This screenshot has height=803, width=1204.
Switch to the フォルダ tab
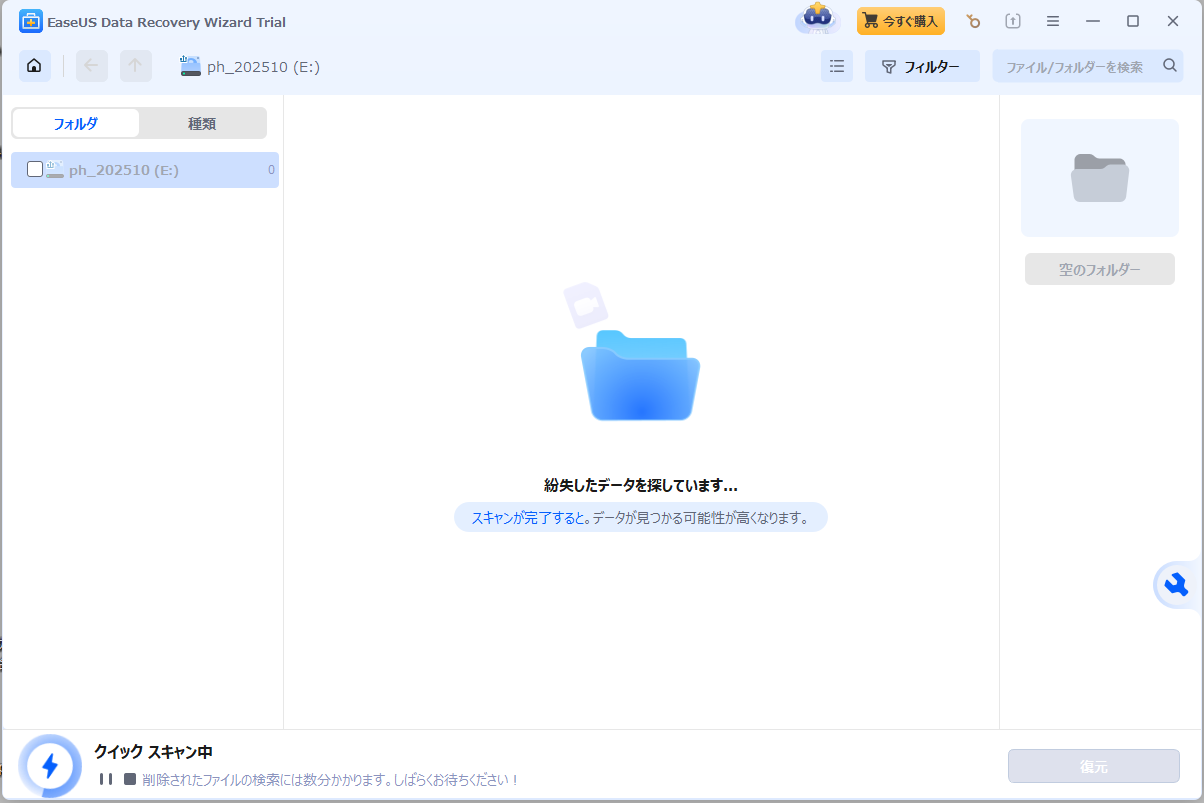pyautogui.click(x=75, y=122)
